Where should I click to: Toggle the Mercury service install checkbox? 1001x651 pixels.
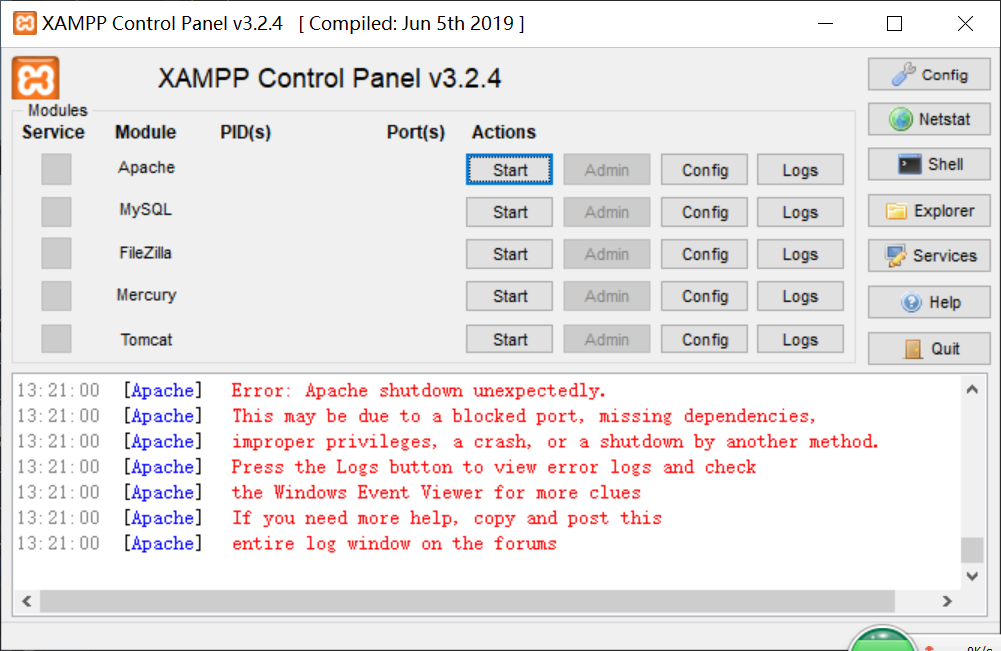(56, 296)
